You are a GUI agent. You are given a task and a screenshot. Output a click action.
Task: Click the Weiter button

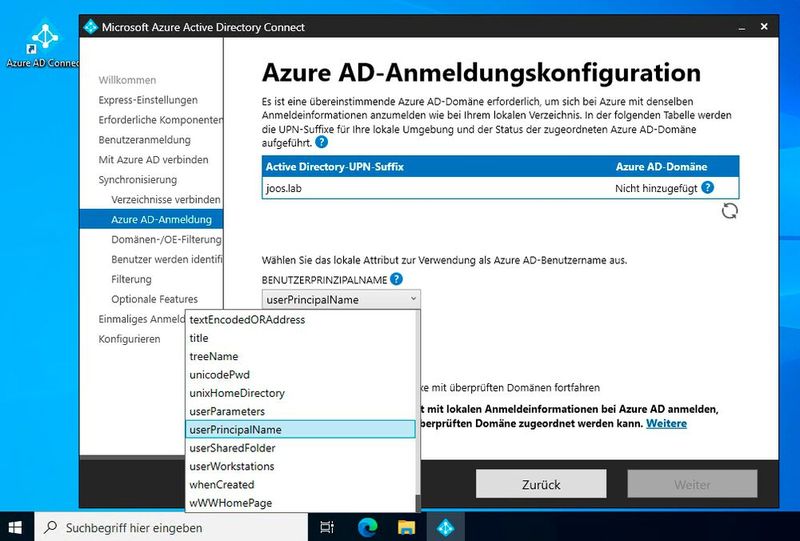pyautogui.click(x=692, y=484)
